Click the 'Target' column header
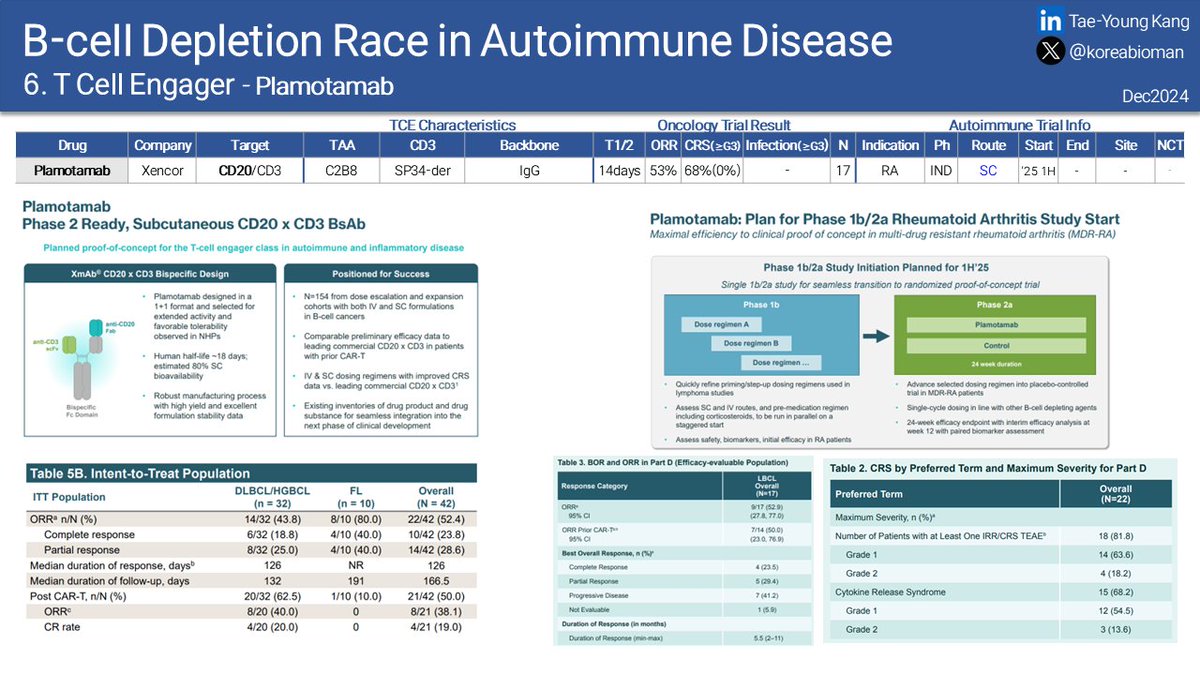1200x675 pixels. tap(249, 145)
